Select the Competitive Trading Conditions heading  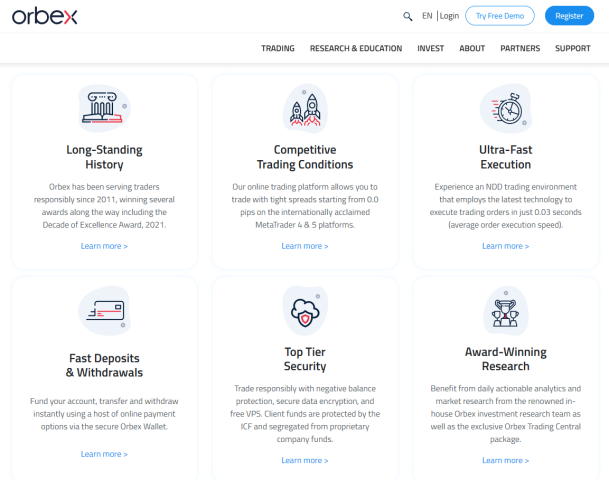305,157
